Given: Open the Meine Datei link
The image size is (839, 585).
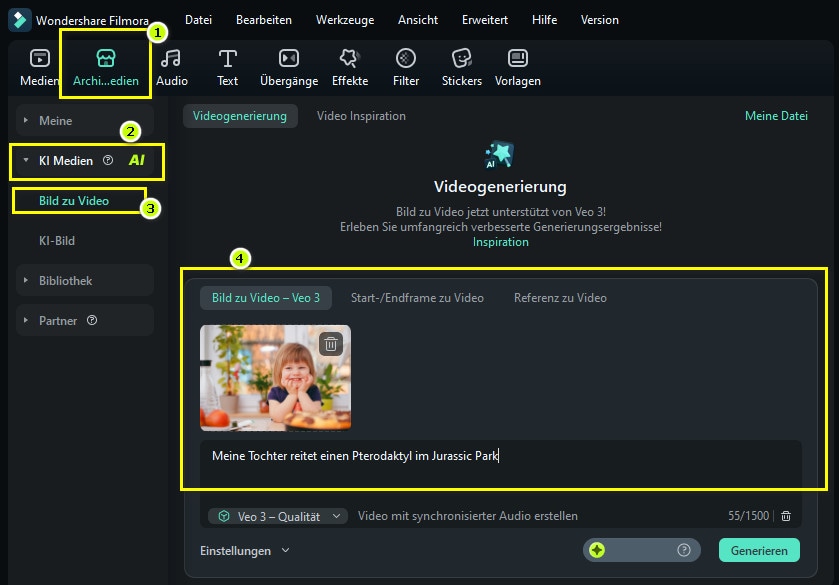Looking at the screenshot, I should click(x=776, y=116).
